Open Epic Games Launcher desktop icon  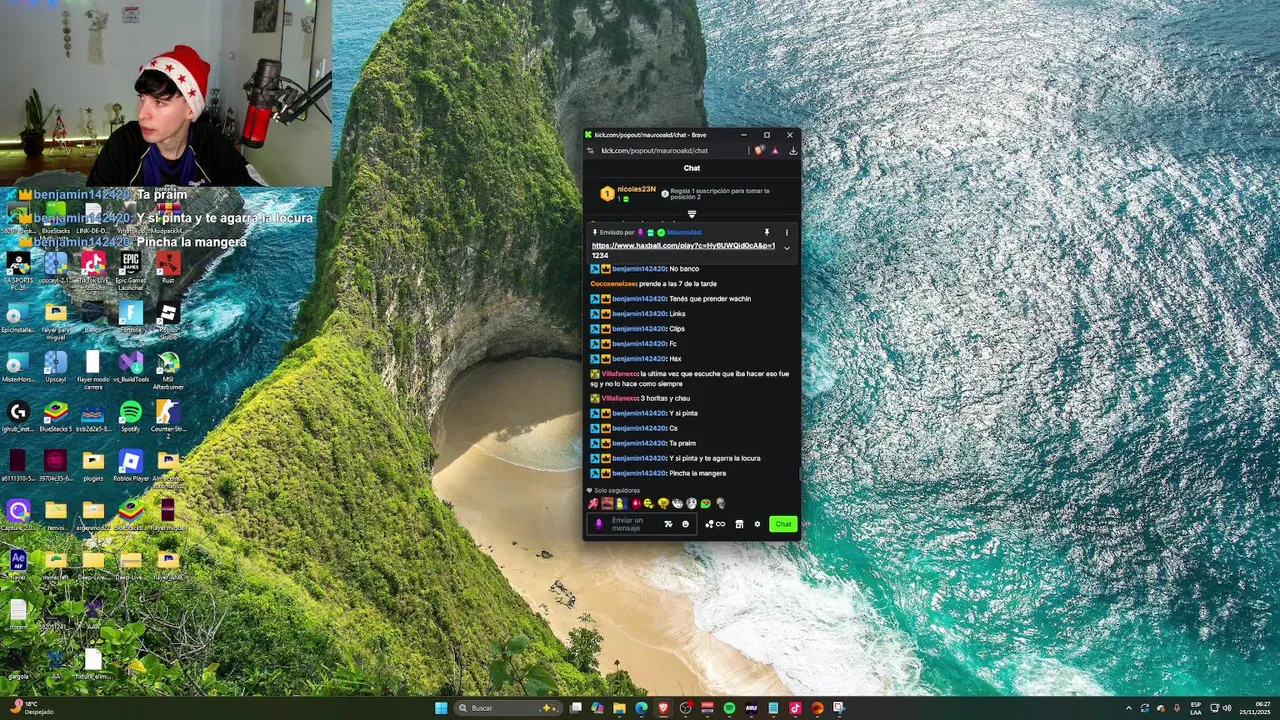click(130, 268)
